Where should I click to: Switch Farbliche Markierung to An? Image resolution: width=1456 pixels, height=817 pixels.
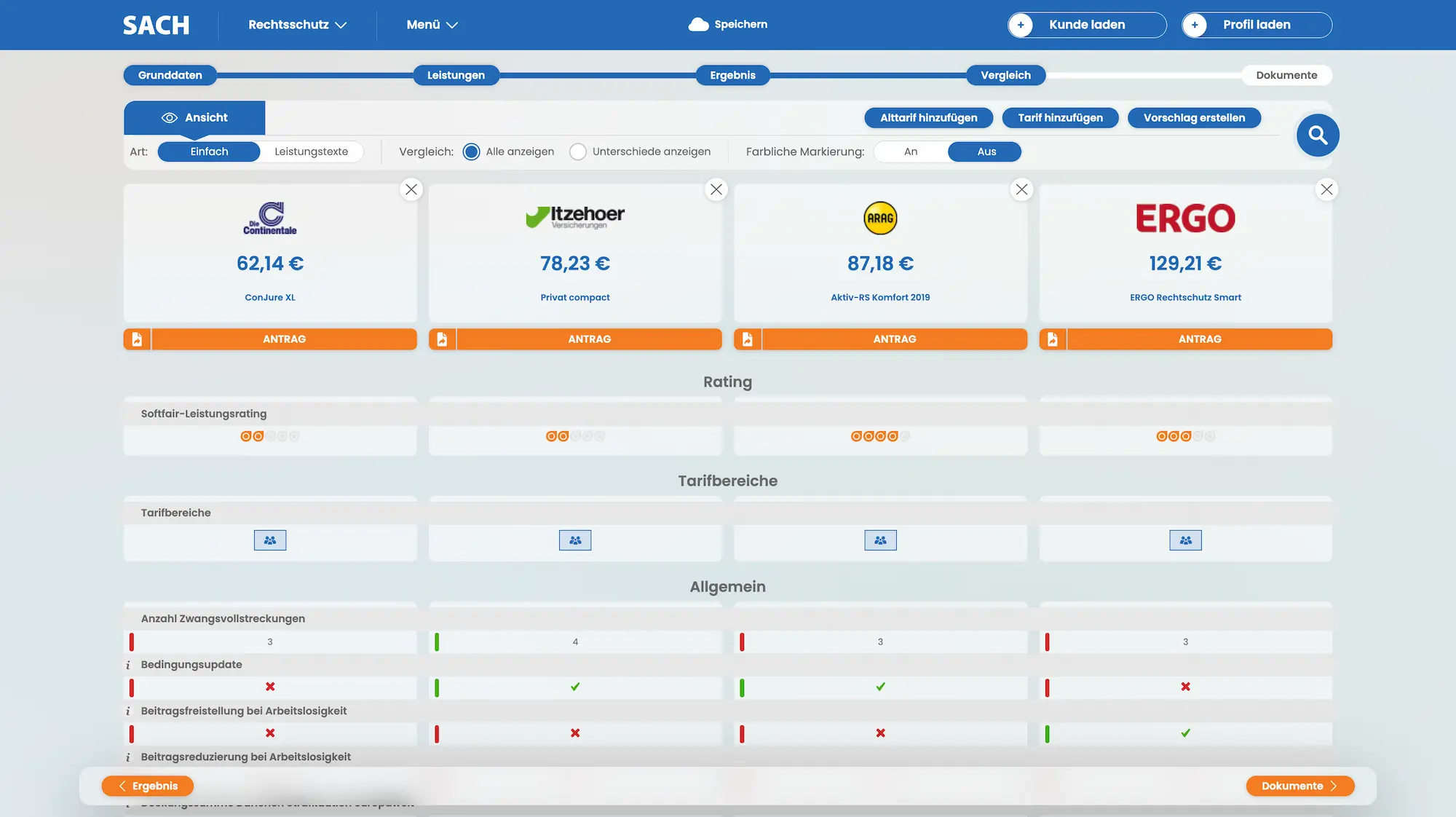tap(911, 151)
